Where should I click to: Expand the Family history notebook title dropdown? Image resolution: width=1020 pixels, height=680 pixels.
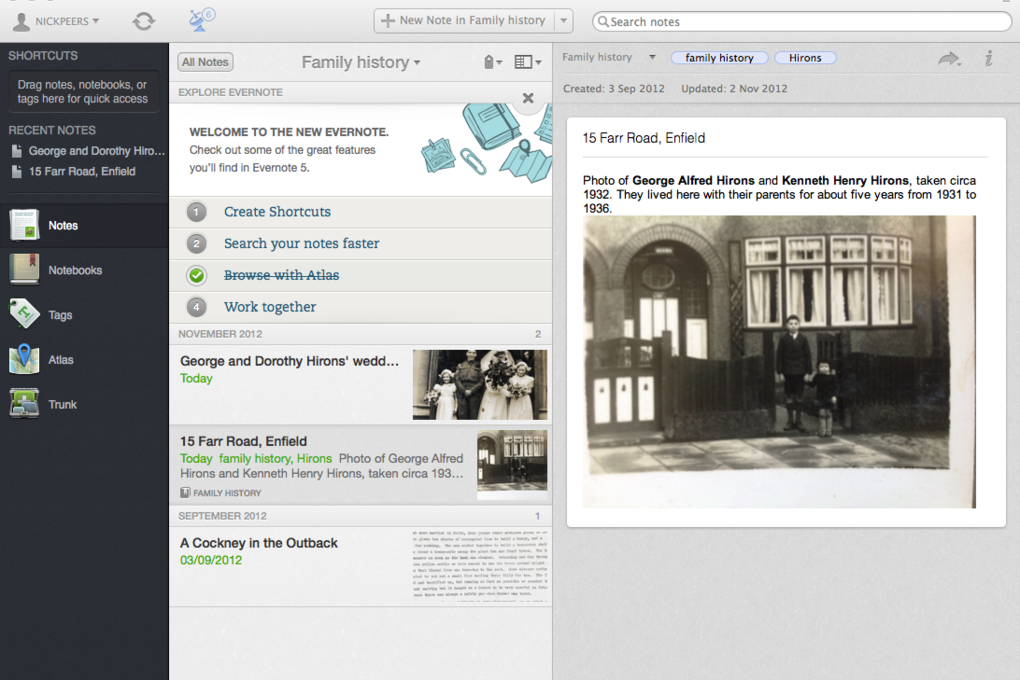(x=417, y=62)
